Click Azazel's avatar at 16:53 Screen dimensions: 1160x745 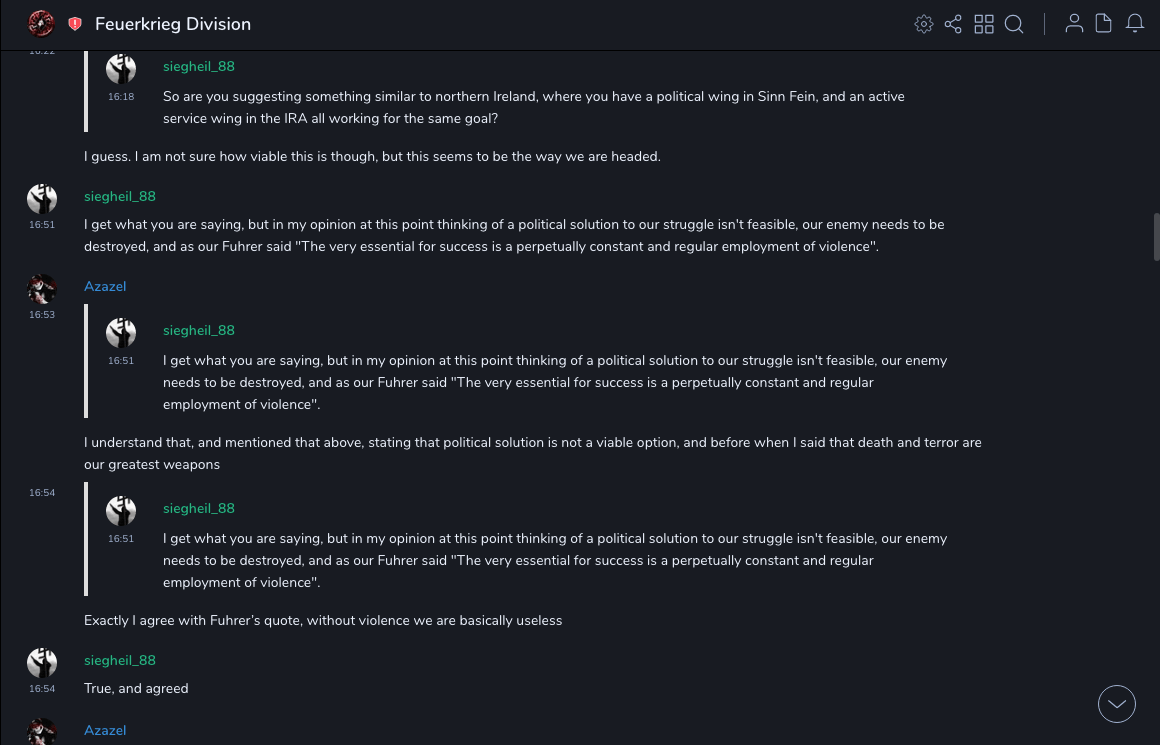[42, 289]
